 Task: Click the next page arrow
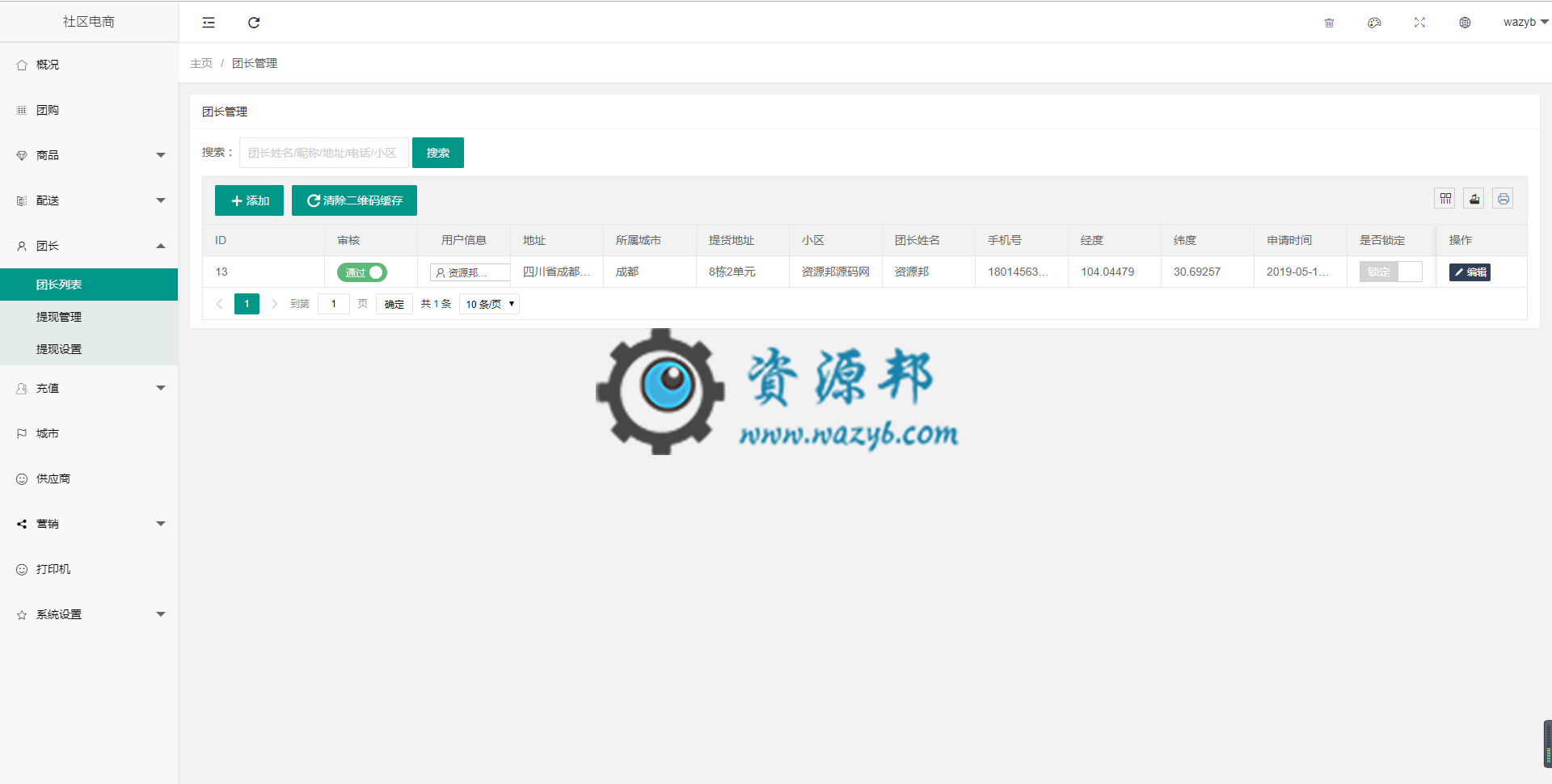[x=274, y=304]
